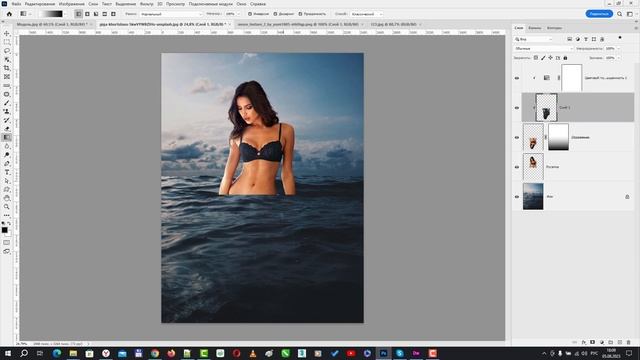Choose the radial gradient type
The width and height of the screenshot is (640, 360).
[x=87, y=14]
